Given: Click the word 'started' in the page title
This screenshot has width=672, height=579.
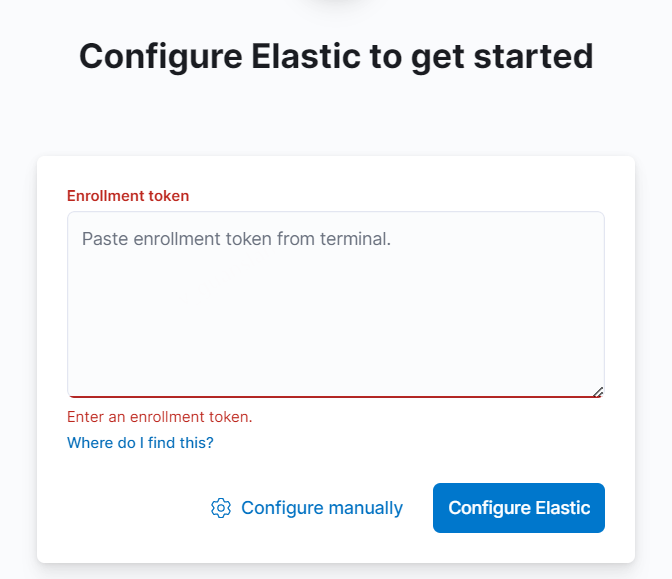Looking at the screenshot, I should (534, 56).
